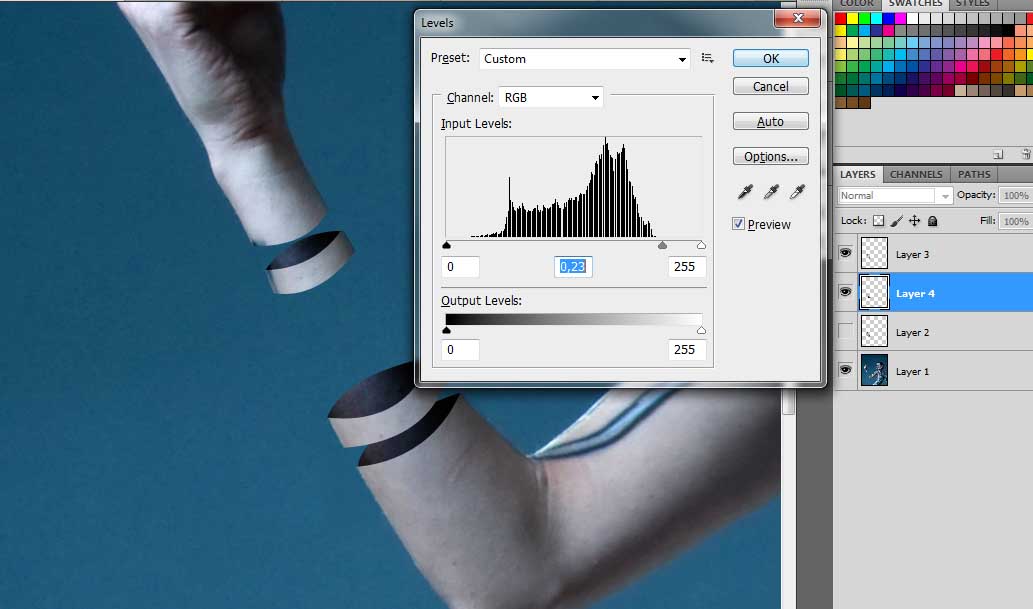
Task: Open the Options... button
Action: pyautogui.click(x=771, y=156)
